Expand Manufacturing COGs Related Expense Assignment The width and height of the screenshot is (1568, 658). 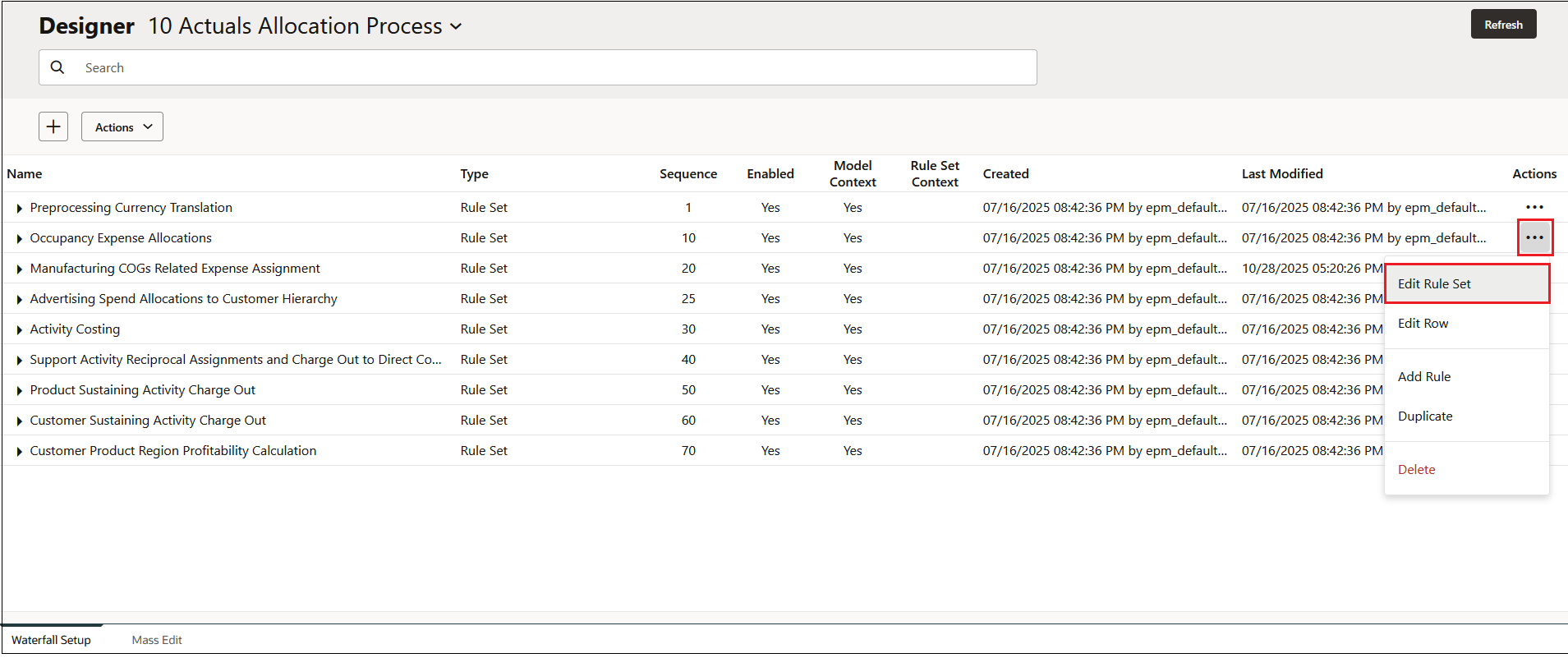pos(19,269)
